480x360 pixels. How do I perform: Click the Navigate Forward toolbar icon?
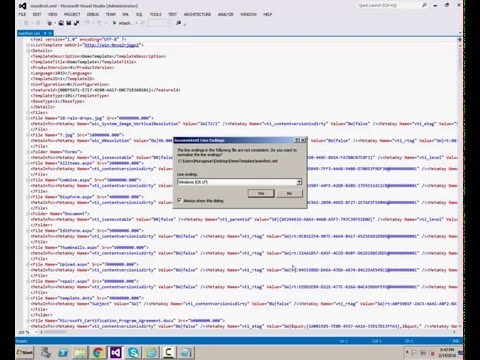point(38,23)
